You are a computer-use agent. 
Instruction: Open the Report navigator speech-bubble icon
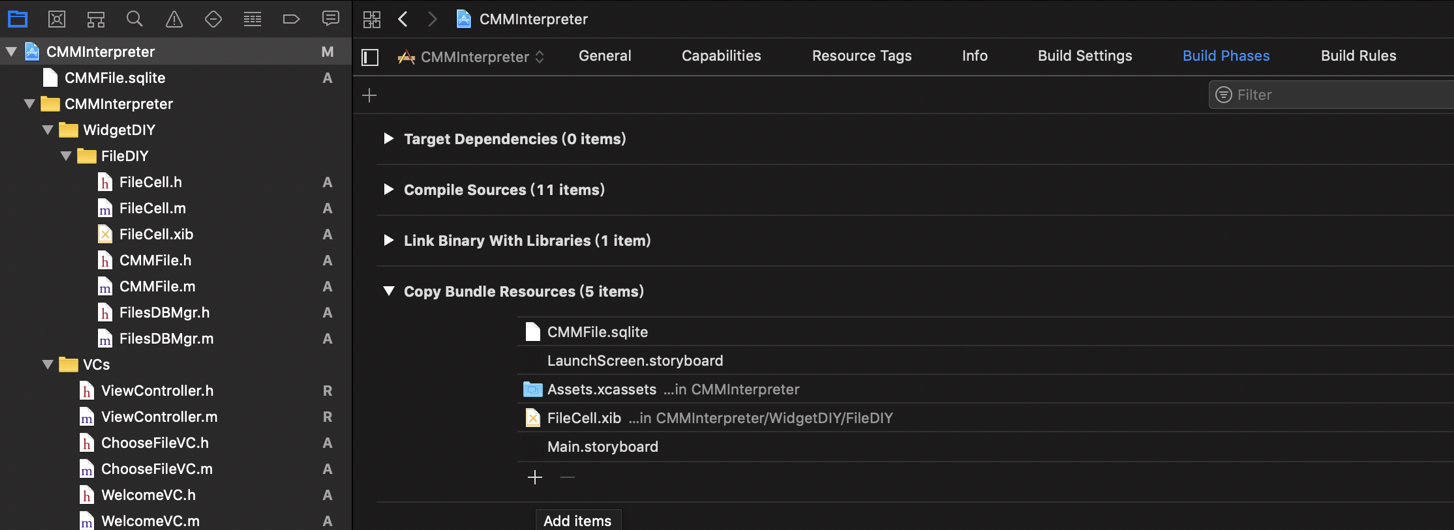coord(330,19)
